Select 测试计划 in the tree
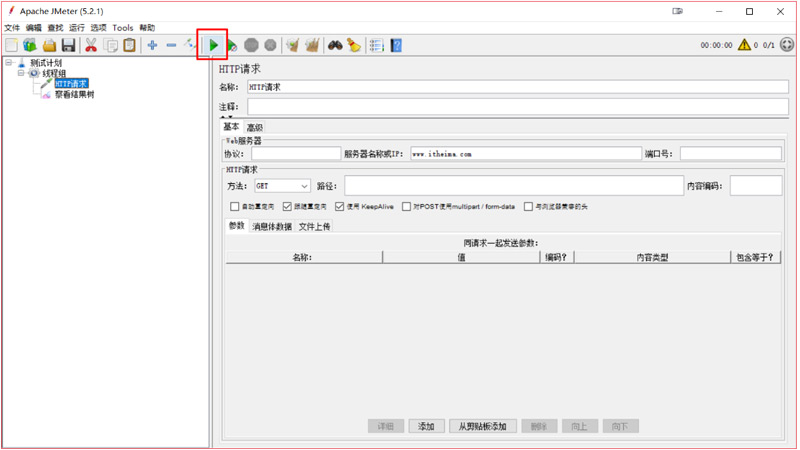The height and width of the screenshot is (450, 800). (x=45, y=63)
